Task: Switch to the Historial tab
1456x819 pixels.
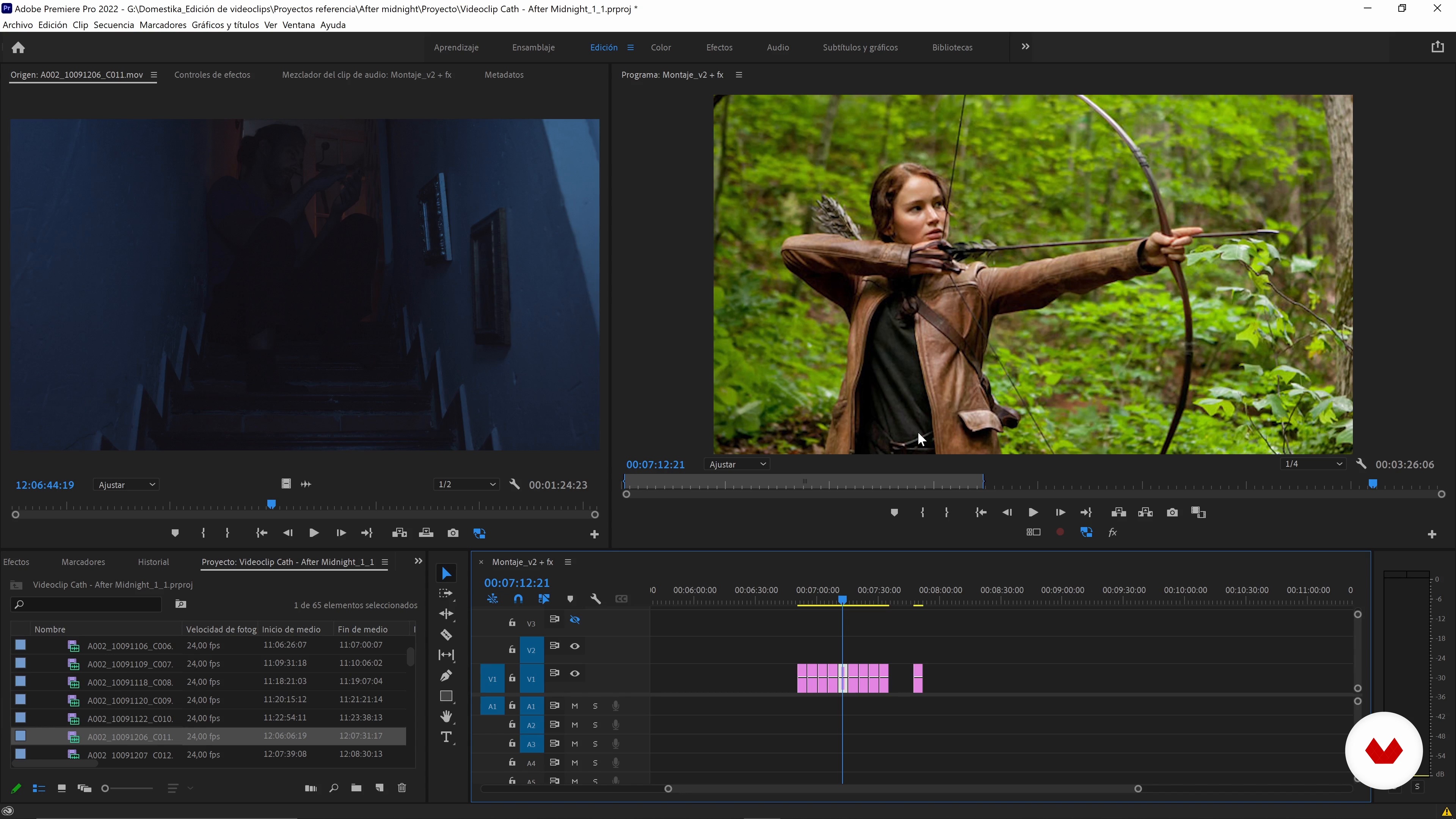Action: pyautogui.click(x=153, y=562)
